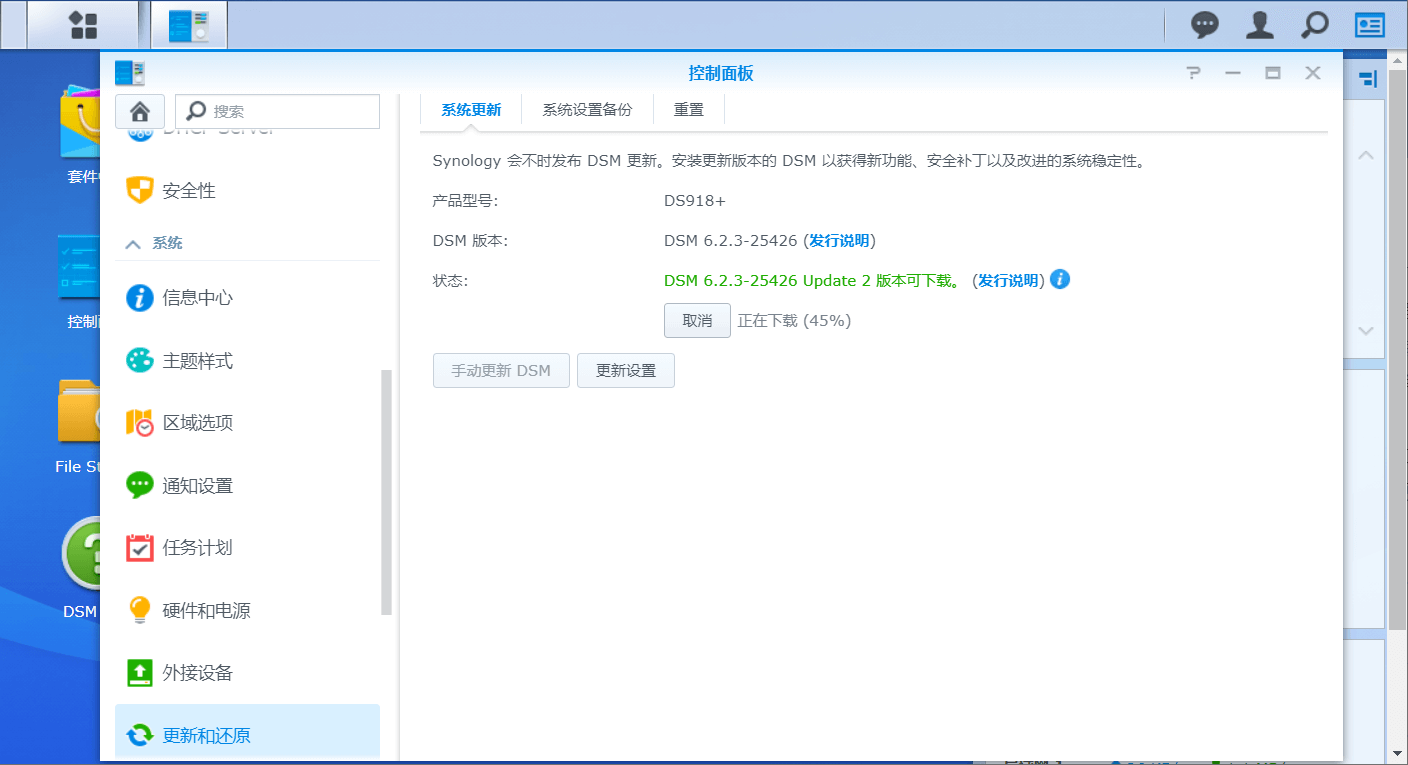This screenshot has width=1408, height=765.
Task: Open 主题样式 theme settings
Action: click(x=195, y=360)
